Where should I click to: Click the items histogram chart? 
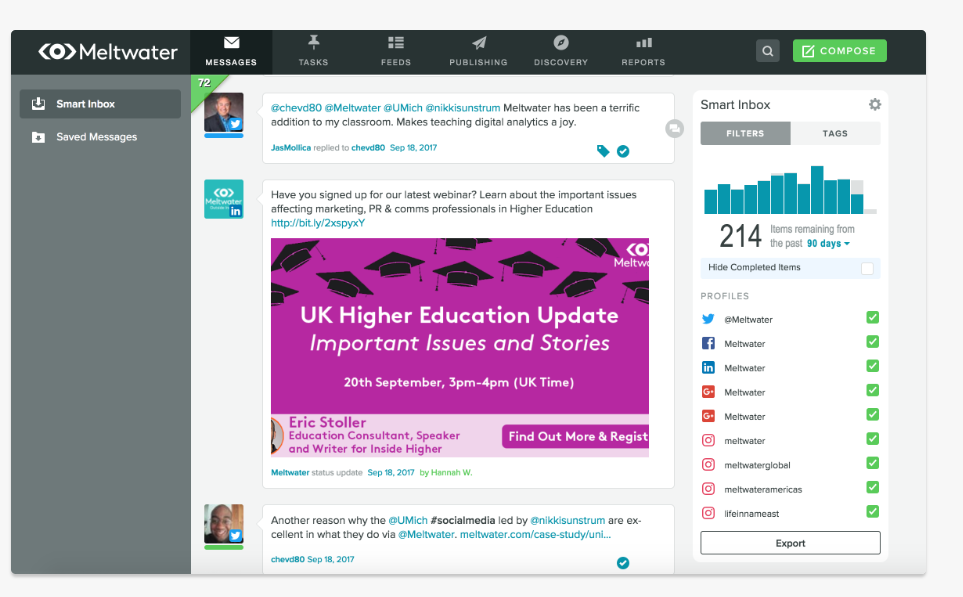(790, 190)
